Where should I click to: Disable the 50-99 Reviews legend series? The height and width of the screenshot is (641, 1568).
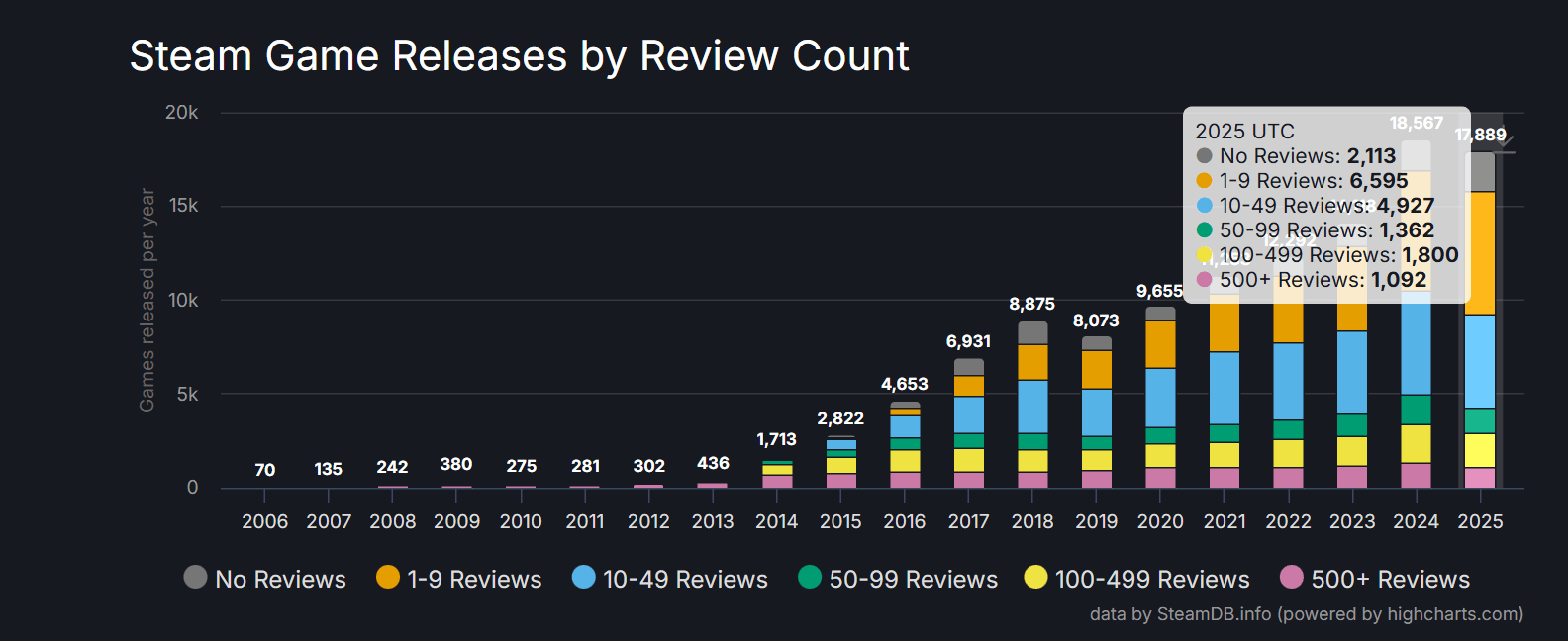898,579
